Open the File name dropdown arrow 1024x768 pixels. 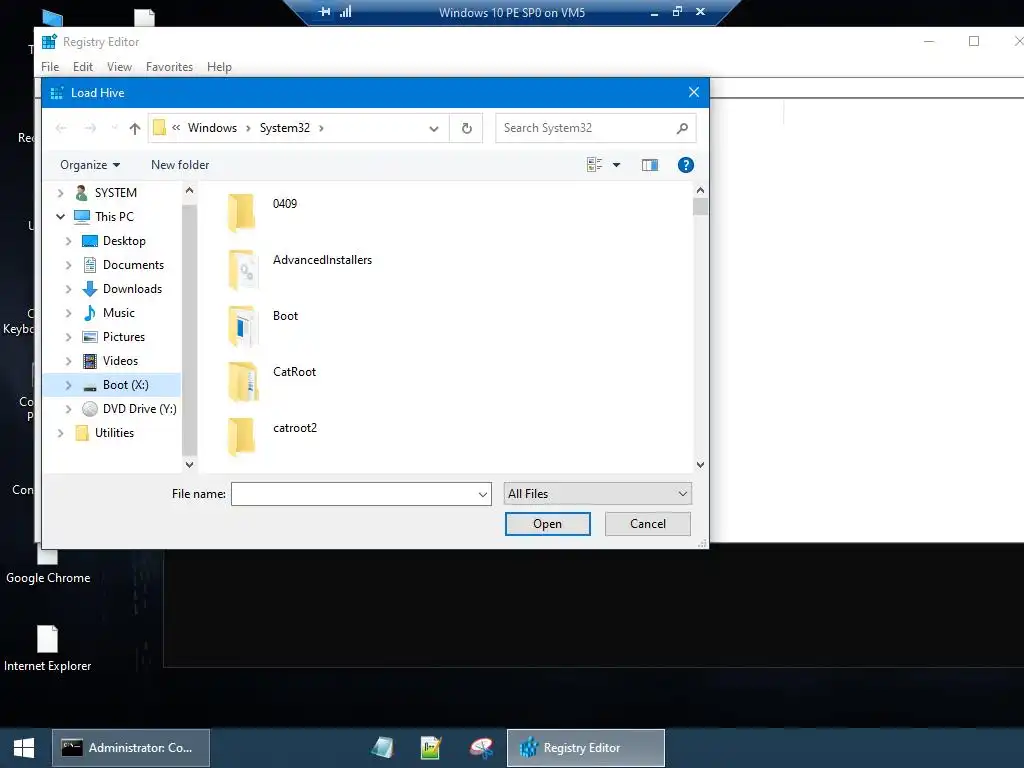483,494
